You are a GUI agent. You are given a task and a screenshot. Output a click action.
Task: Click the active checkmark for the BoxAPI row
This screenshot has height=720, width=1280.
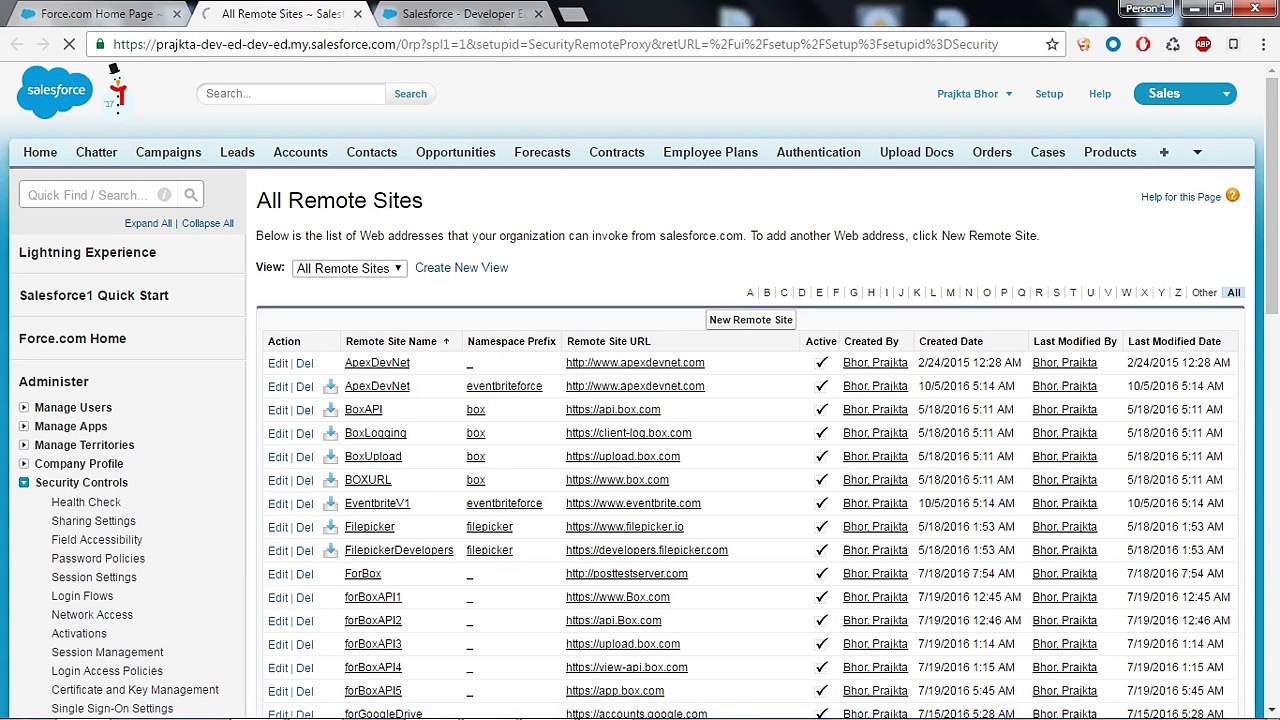pos(821,409)
